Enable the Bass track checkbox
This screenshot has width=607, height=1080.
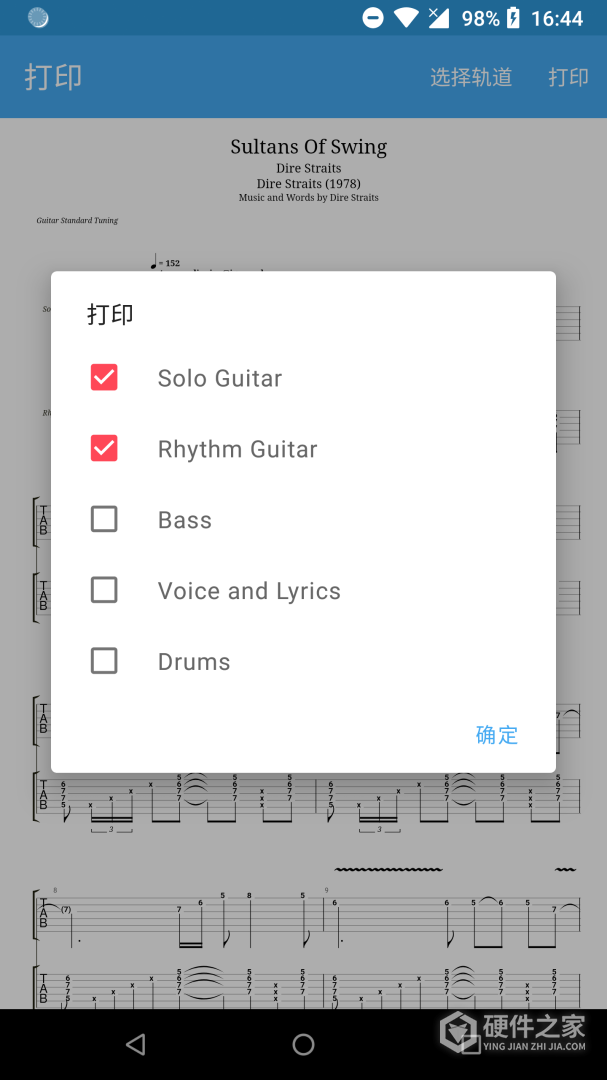coord(104,519)
